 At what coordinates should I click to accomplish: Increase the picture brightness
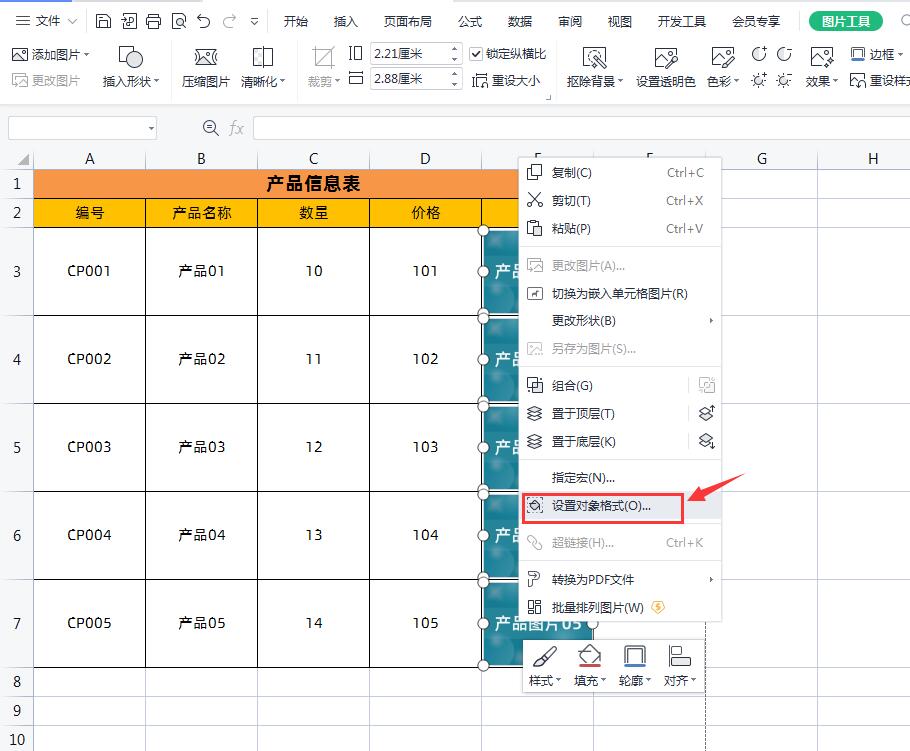pos(760,81)
